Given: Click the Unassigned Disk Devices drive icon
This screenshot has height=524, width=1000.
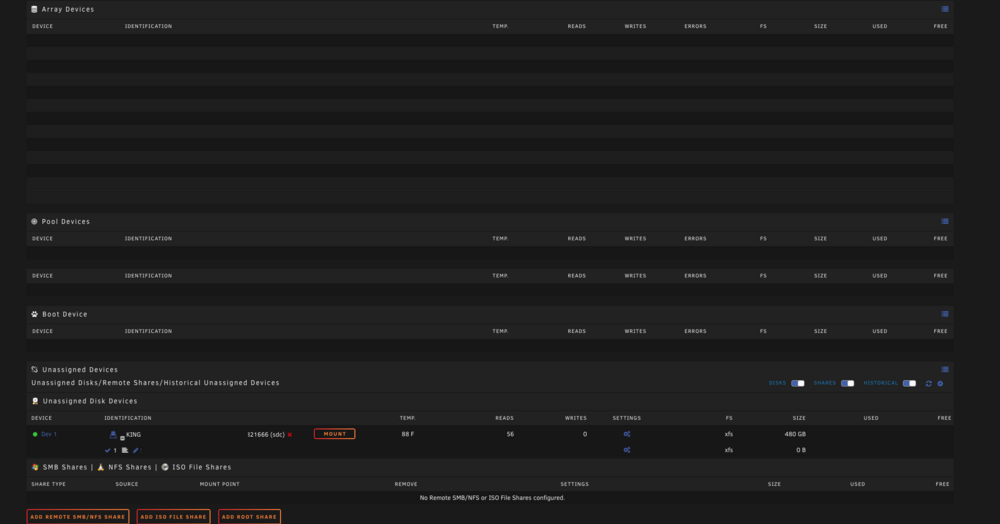Looking at the screenshot, I should 35,402.
